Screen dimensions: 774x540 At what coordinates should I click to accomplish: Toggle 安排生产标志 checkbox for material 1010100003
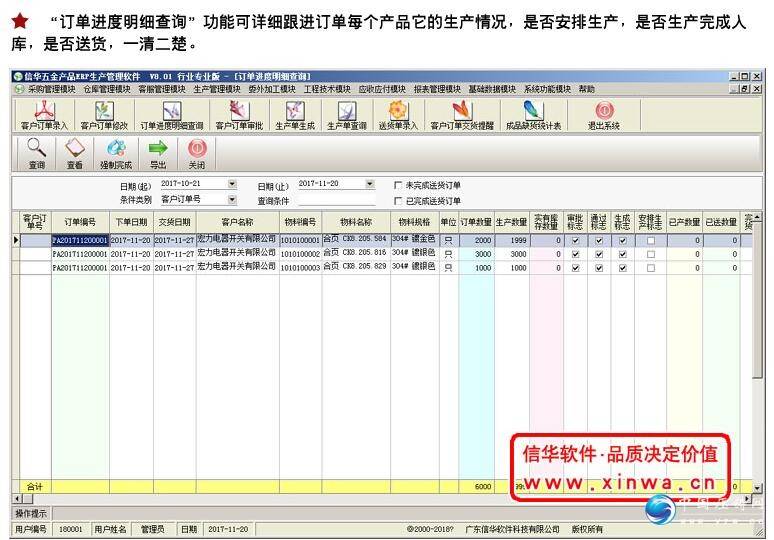coord(651,268)
